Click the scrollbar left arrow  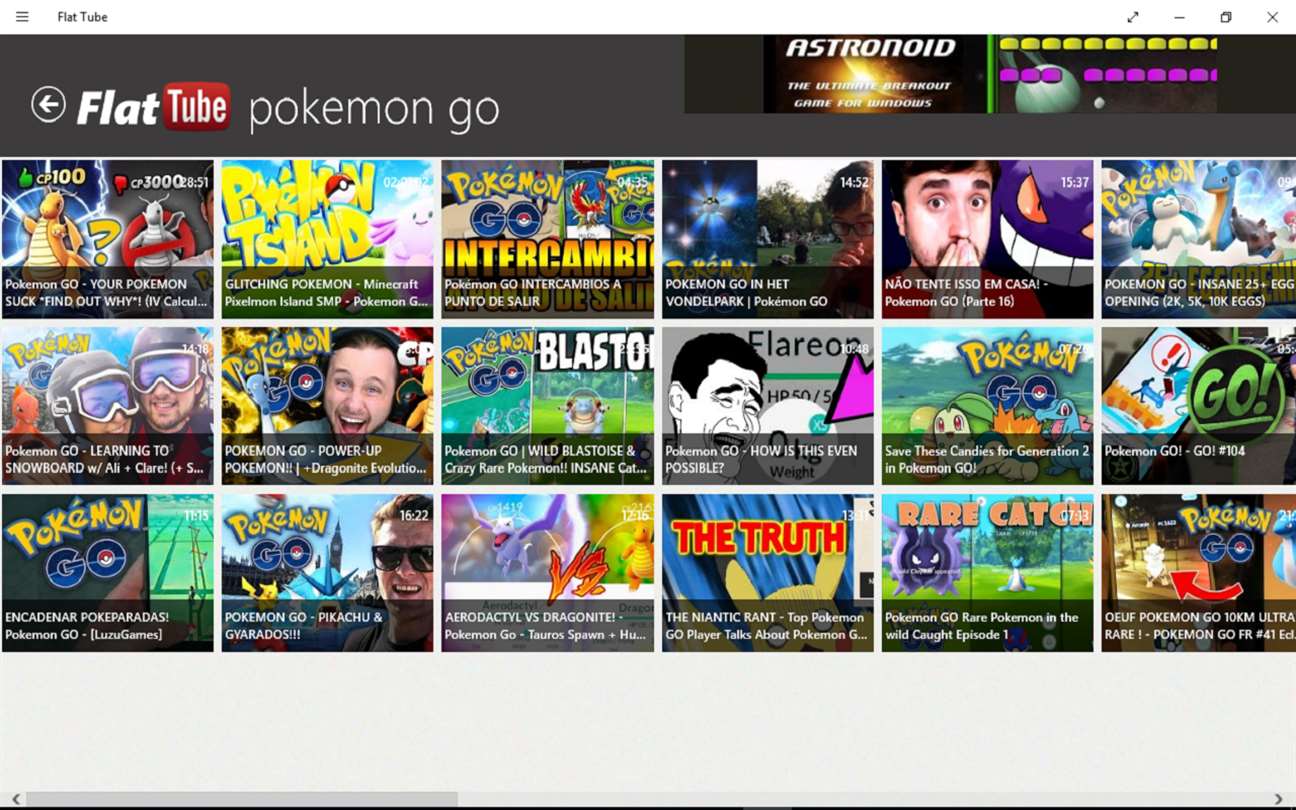[15, 799]
